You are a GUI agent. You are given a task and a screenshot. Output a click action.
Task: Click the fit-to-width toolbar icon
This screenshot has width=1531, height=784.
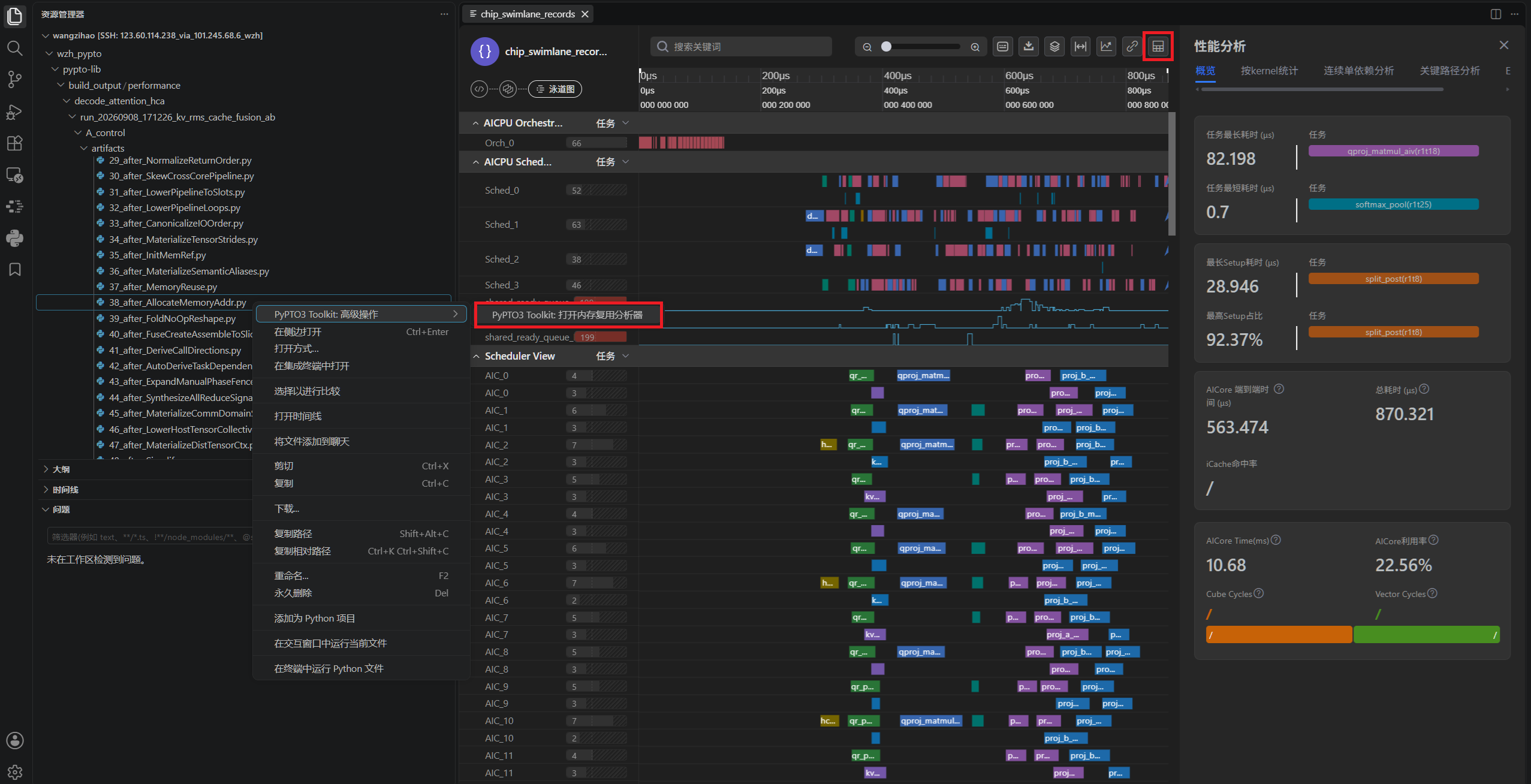click(1080, 46)
